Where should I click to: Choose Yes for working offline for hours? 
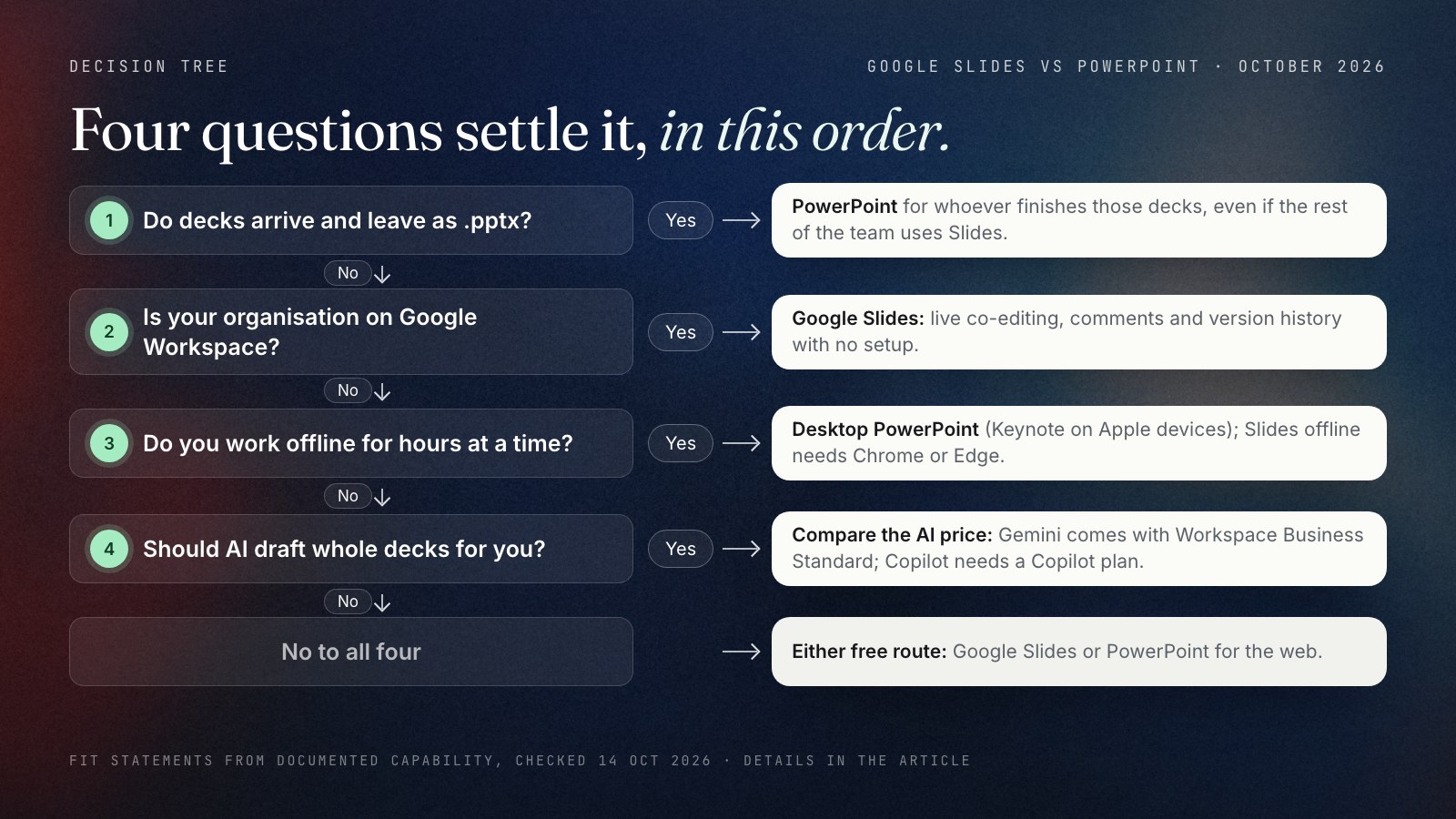click(x=681, y=443)
